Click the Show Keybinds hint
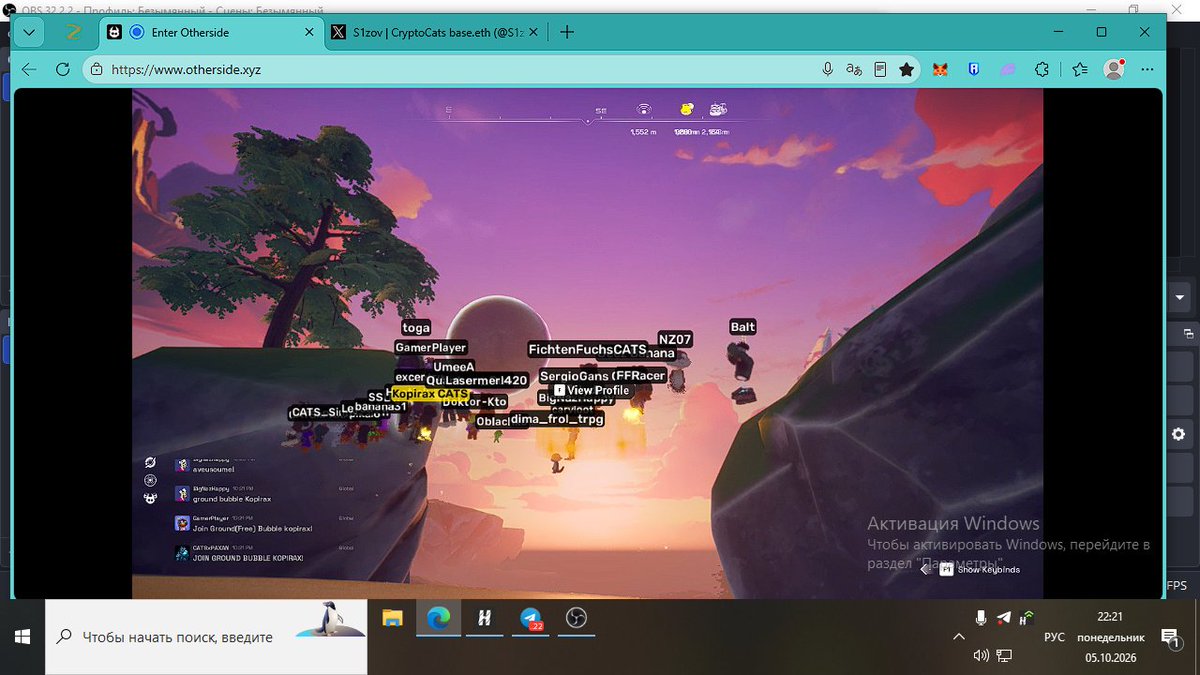 (x=980, y=569)
